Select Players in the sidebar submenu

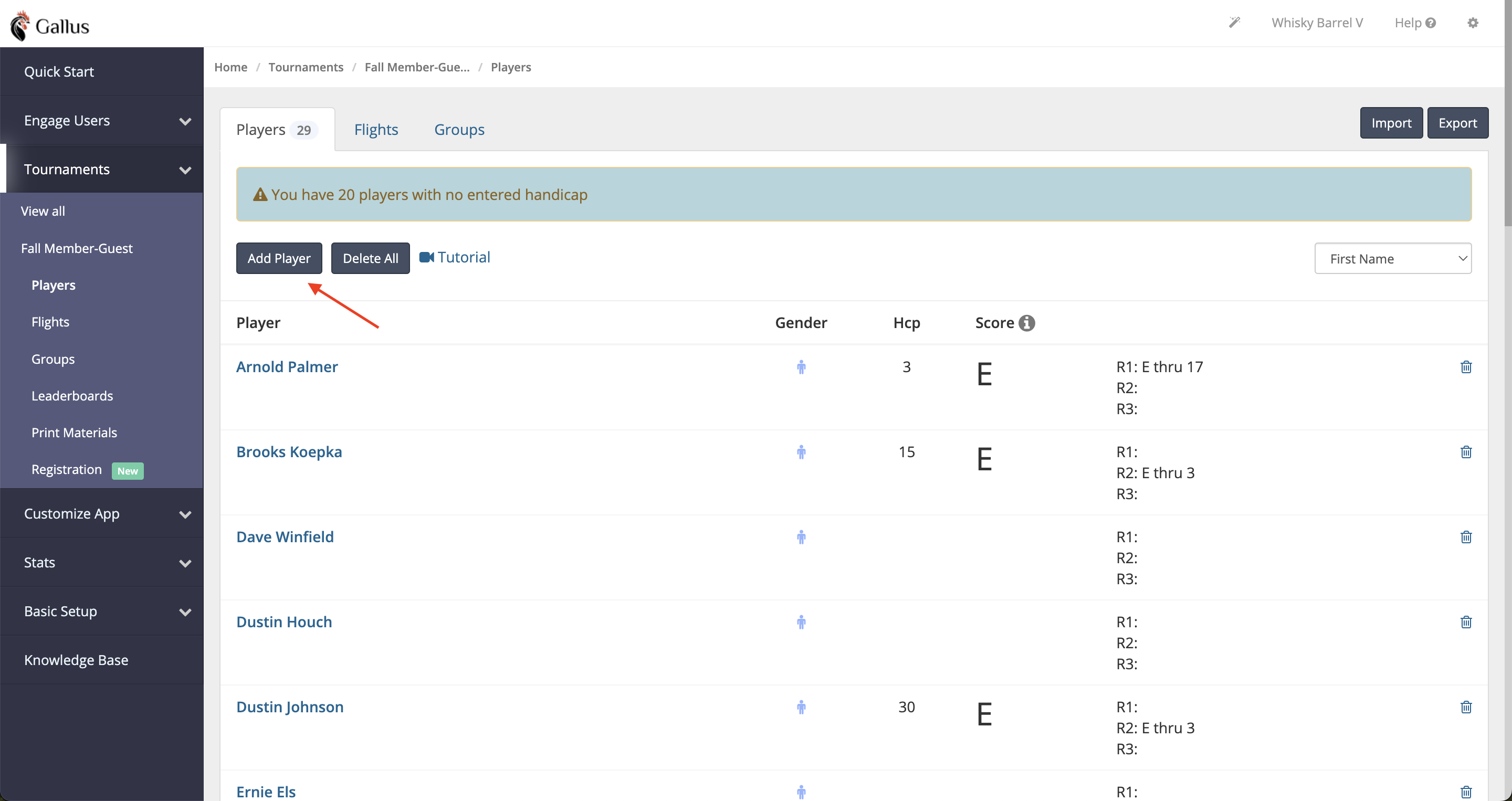point(54,285)
